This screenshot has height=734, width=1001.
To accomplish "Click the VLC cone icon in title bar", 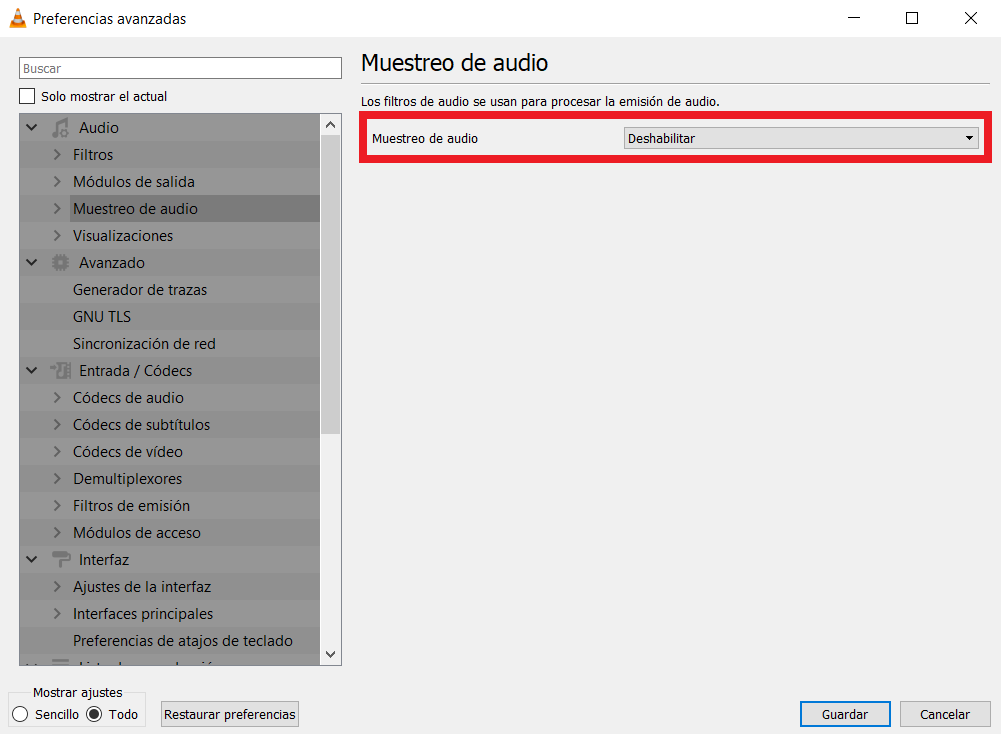I will [x=18, y=19].
